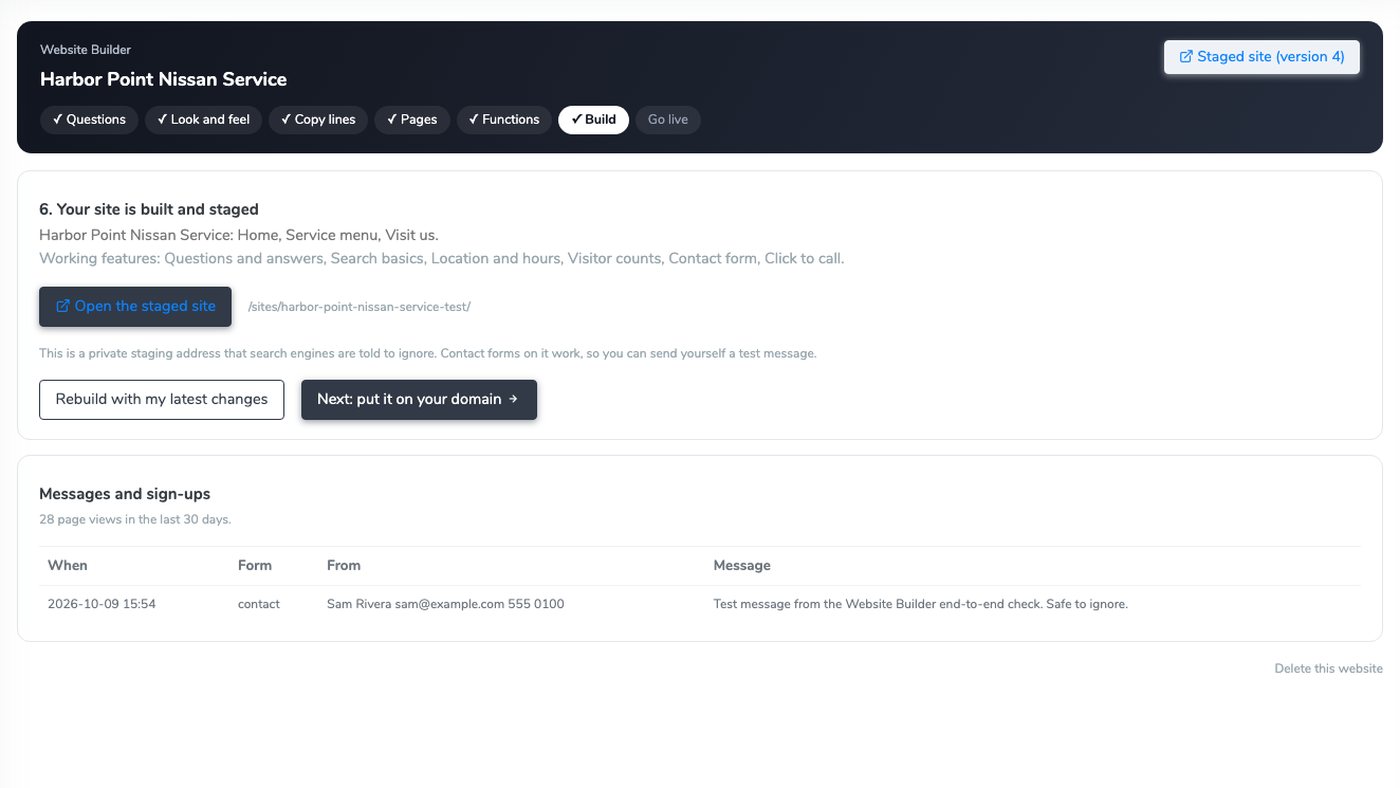Switch to the Pages step

[412, 120]
